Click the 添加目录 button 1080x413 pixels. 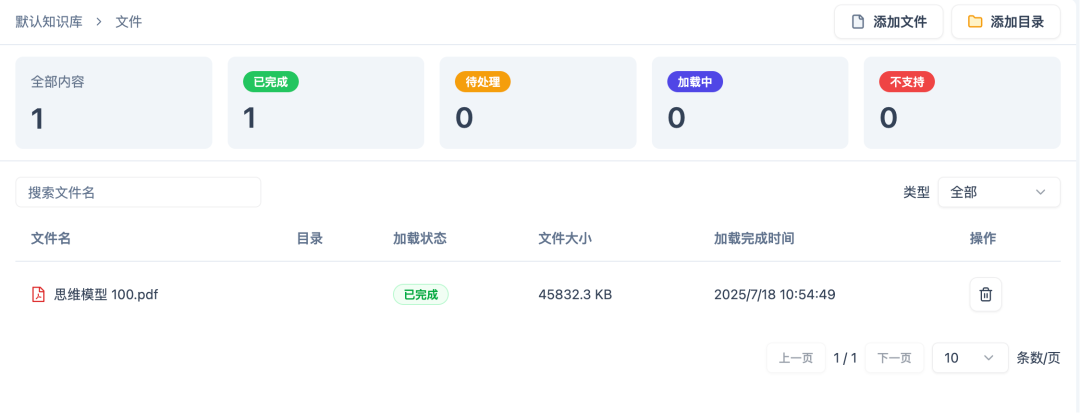(x=1006, y=22)
